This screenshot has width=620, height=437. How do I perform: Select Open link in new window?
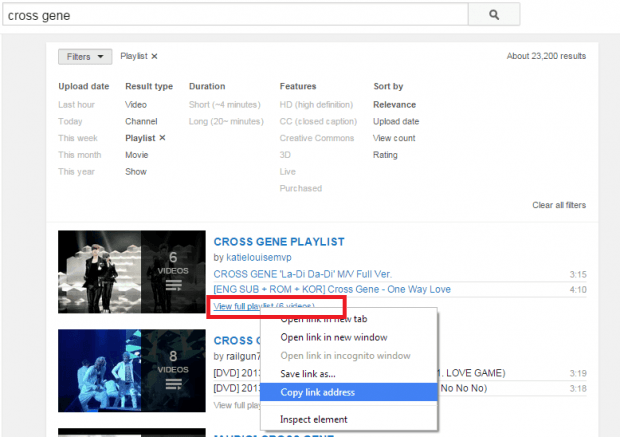(334, 337)
